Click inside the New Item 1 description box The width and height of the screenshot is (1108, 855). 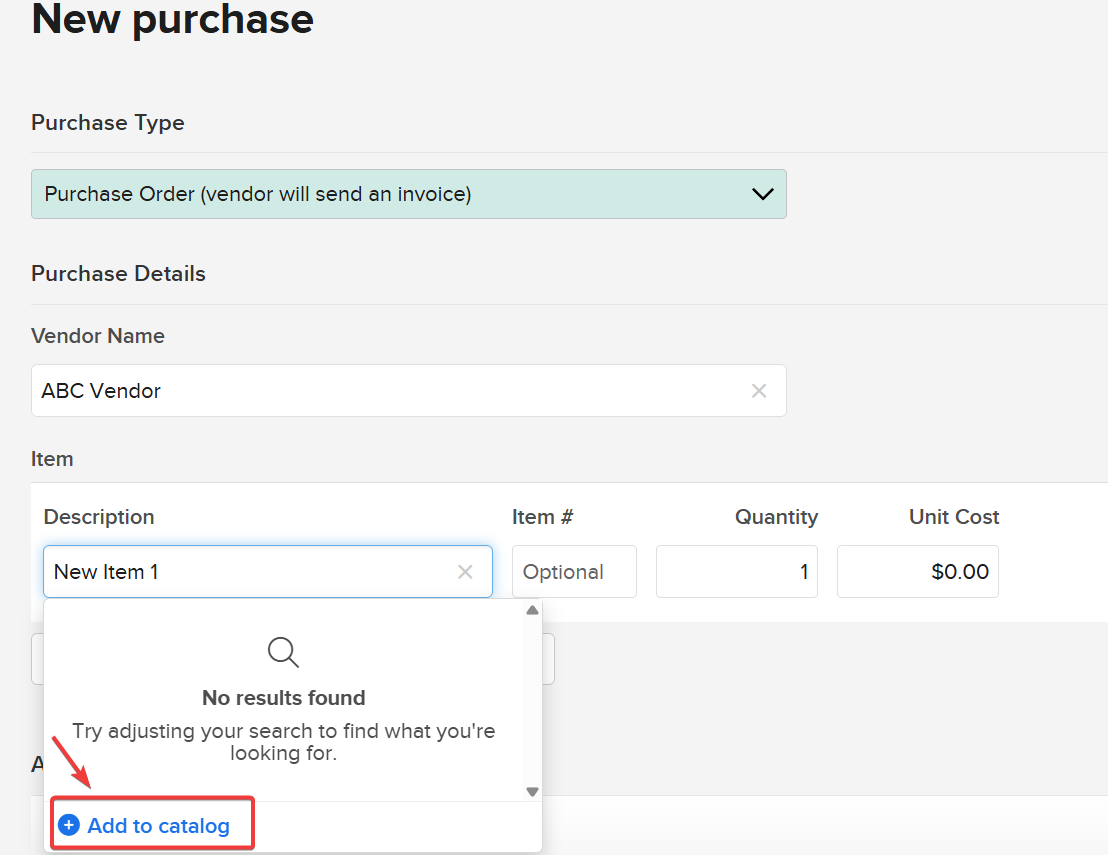pyautogui.click(x=250, y=572)
